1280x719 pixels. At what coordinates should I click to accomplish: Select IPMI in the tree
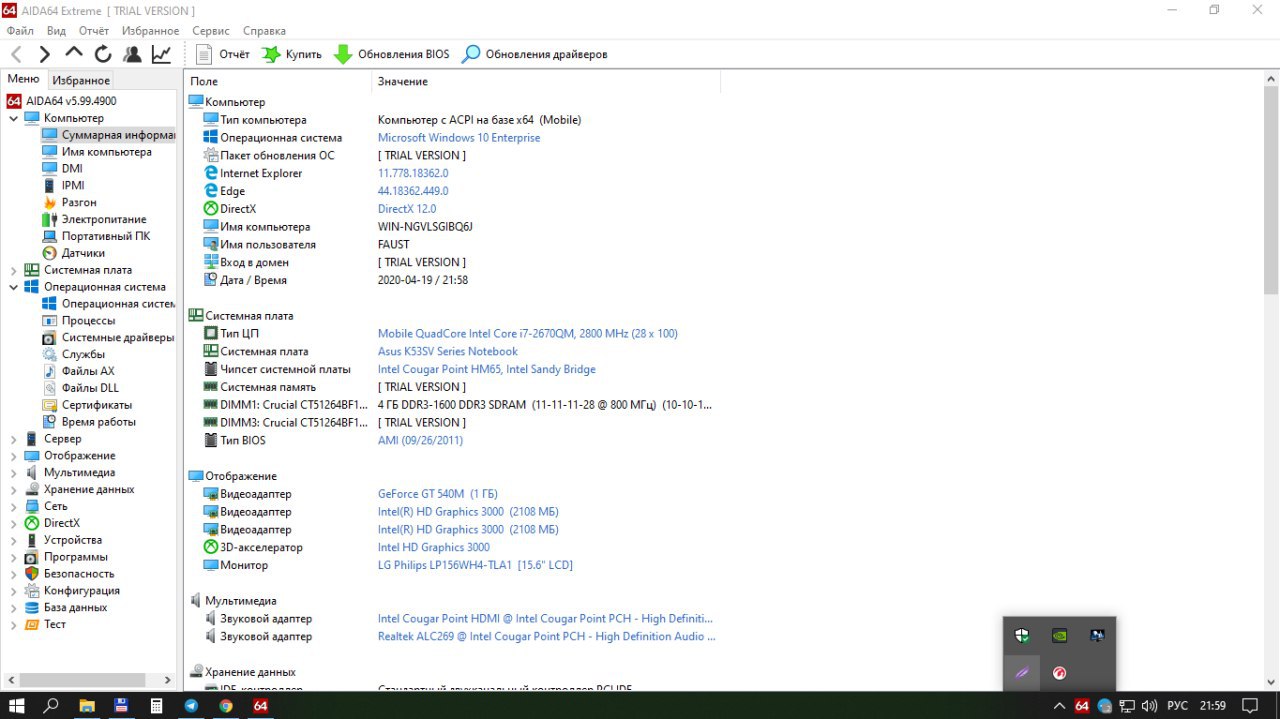point(73,186)
